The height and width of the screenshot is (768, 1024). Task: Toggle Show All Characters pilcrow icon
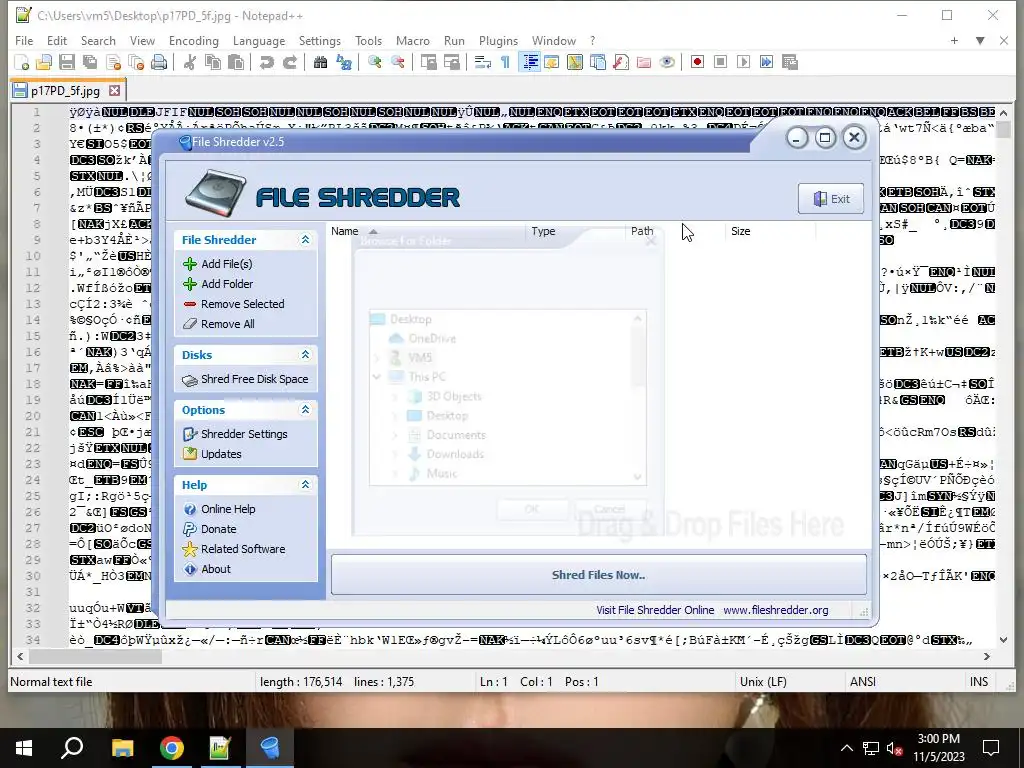click(x=505, y=63)
